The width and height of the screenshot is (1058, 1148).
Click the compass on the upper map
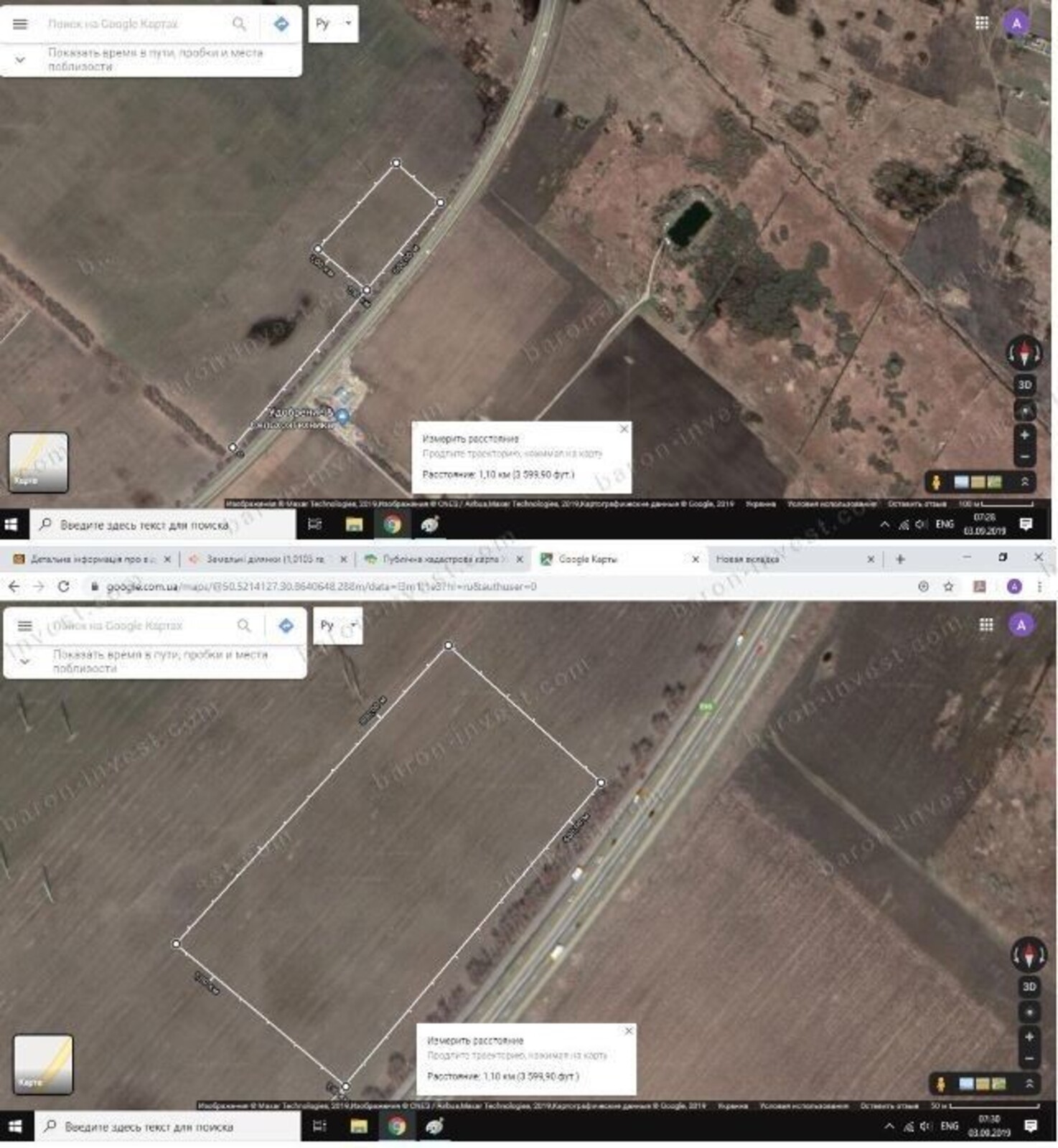(1024, 353)
